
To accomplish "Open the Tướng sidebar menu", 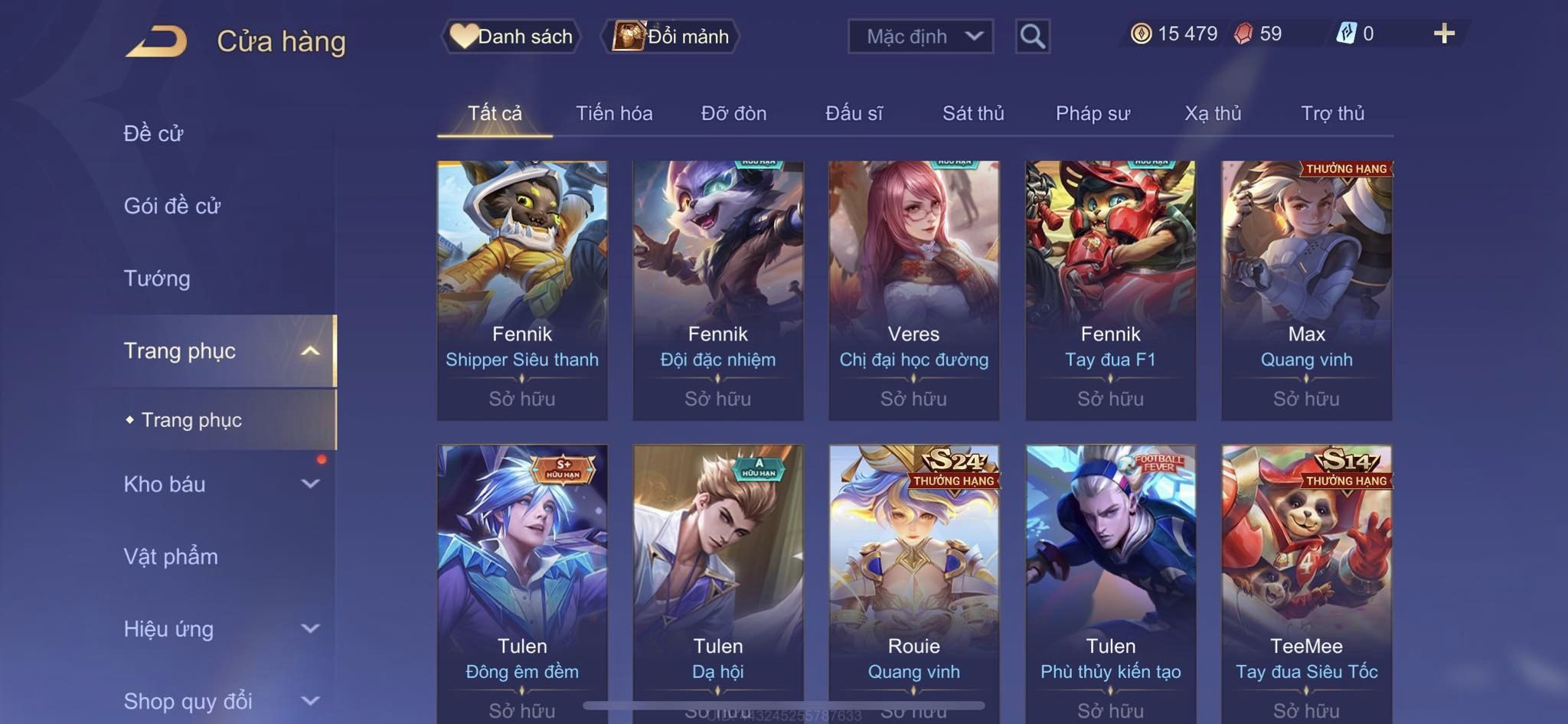I will tap(157, 278).
